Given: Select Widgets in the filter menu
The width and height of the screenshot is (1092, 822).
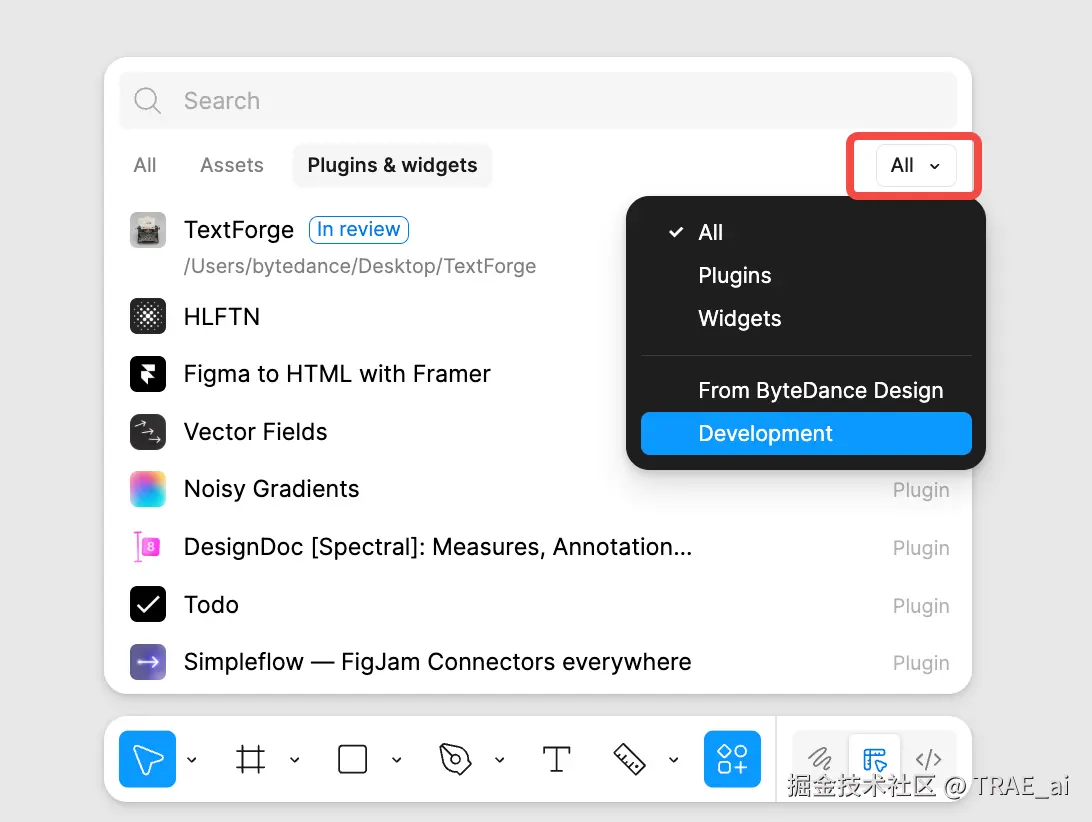Looking at the screenshot, I should tap(739, 319).
